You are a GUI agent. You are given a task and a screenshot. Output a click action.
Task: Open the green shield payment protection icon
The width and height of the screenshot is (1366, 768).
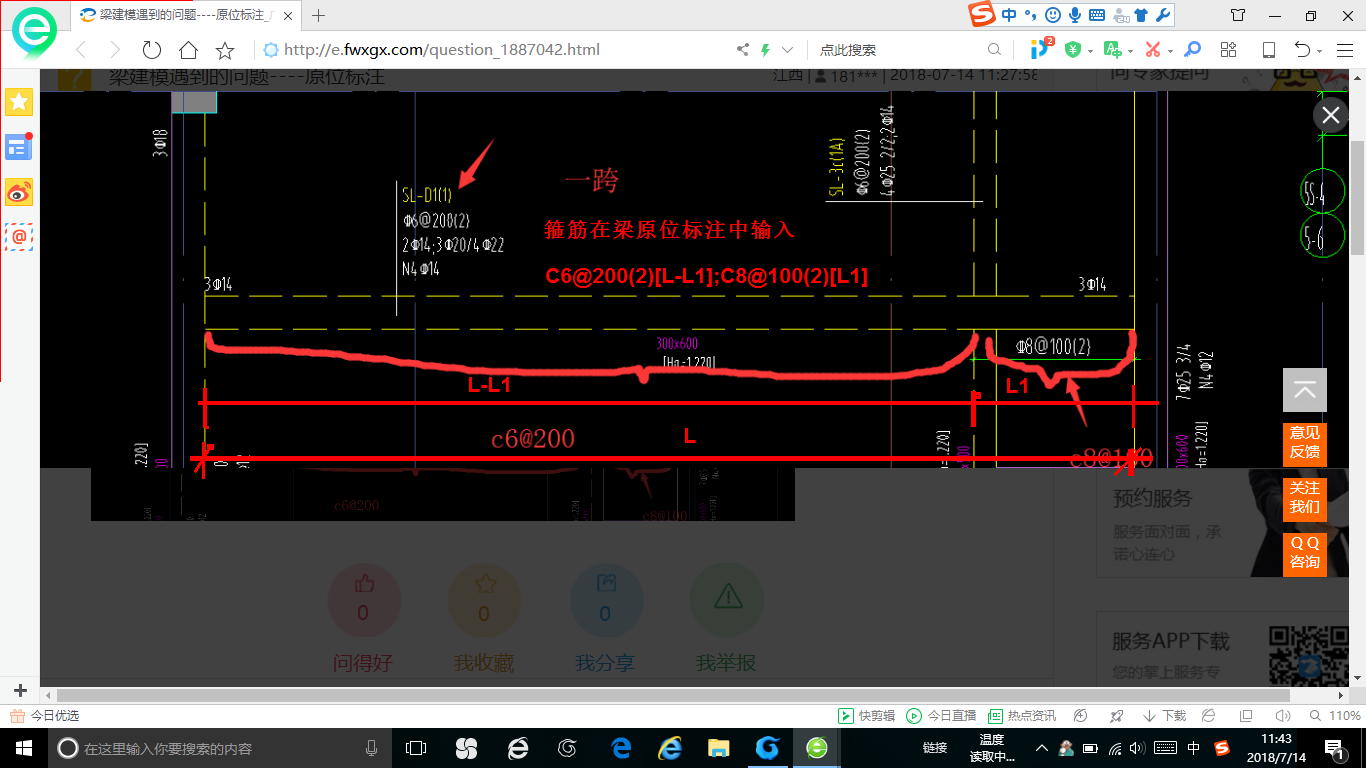(1073, 50)
